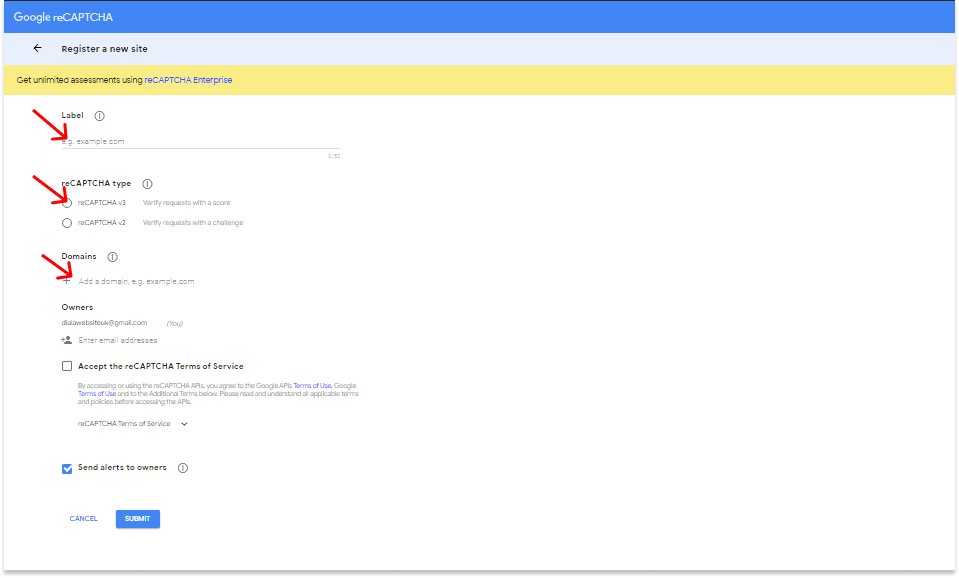This screenshot has height=578, width=959.
Task: Click the CANCEL button
Action: click(84, 519)
